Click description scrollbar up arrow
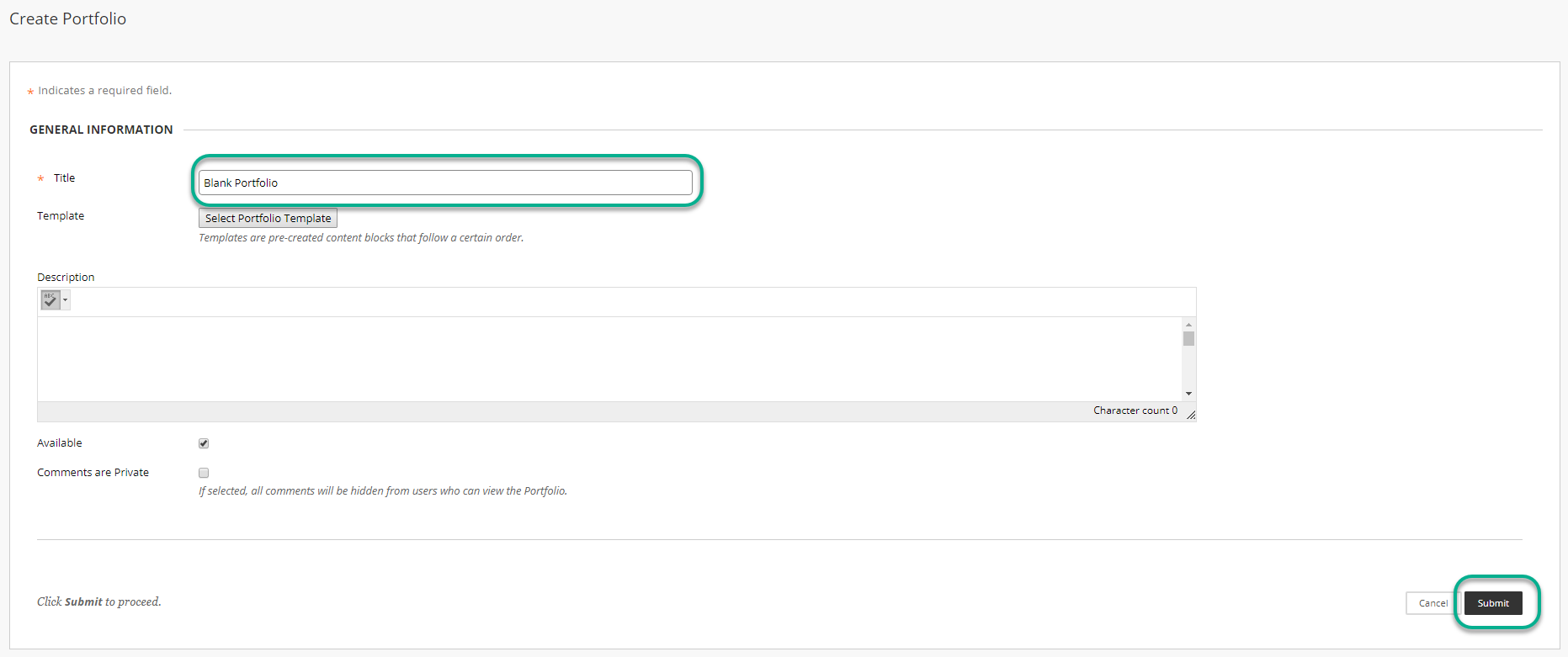1568x657 pixels. (x=1188, y=325)
